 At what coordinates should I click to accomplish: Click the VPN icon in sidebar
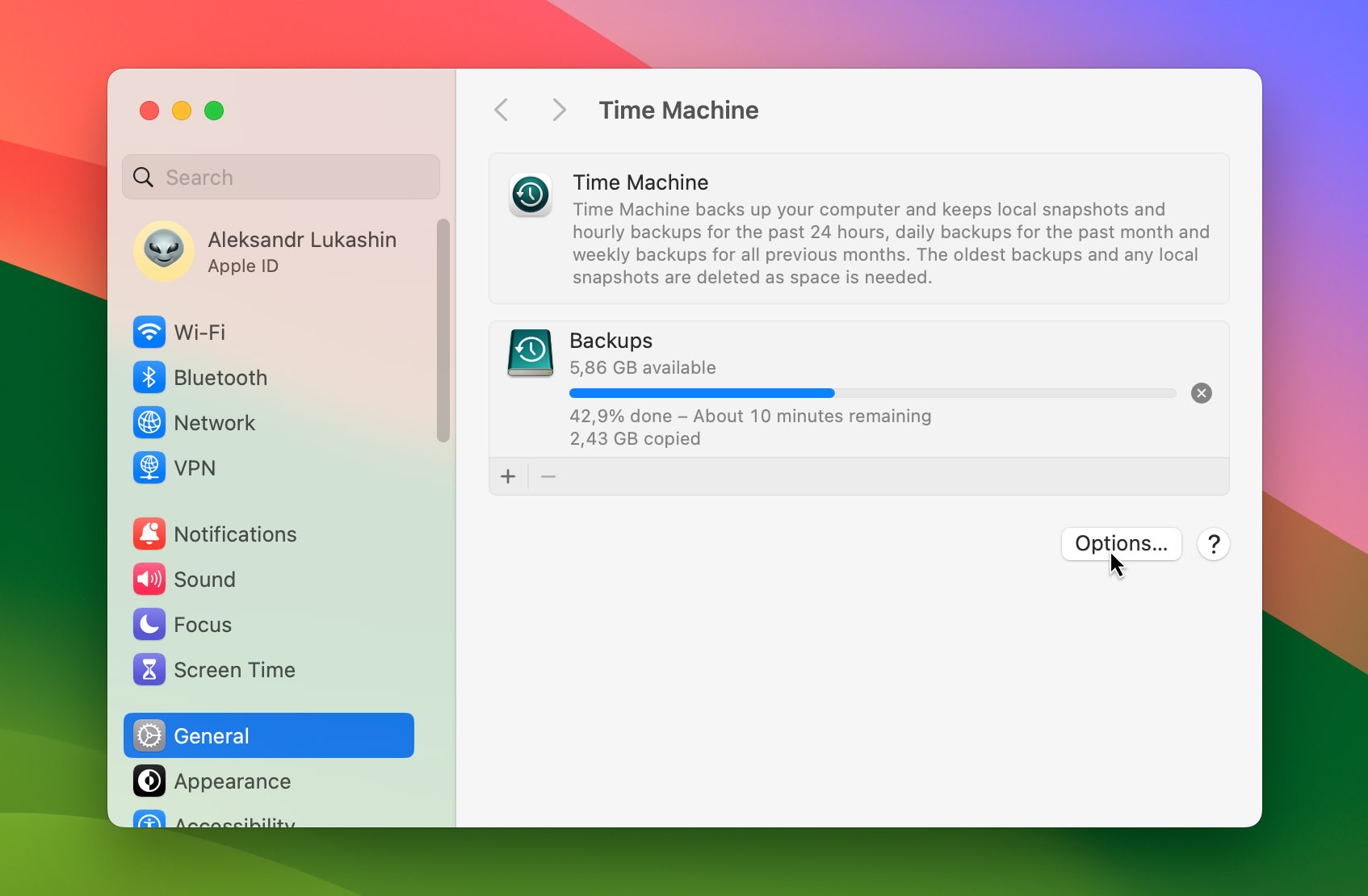pos(149,467)
